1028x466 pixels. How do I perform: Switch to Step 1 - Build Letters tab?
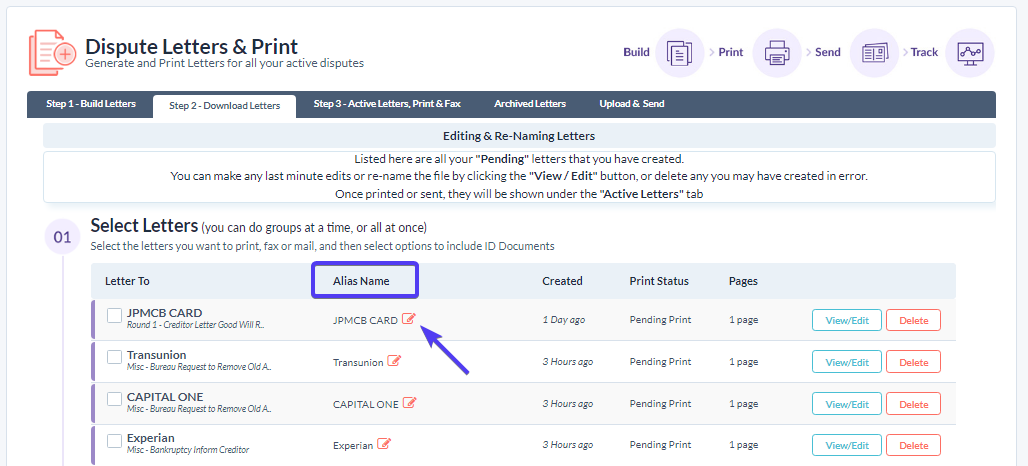coord(89,104)
